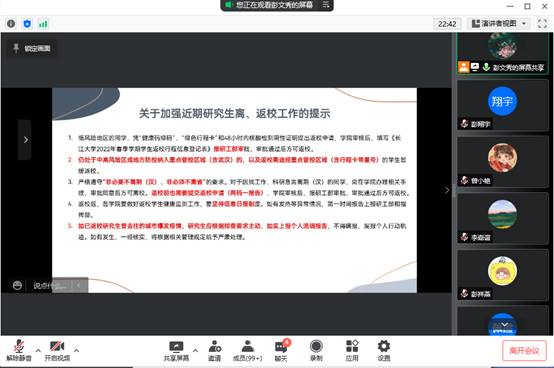Expand the audio options arrow
The height and width of the screenshot is (368, 554).
pyautogui.click(x=38, y=350)
